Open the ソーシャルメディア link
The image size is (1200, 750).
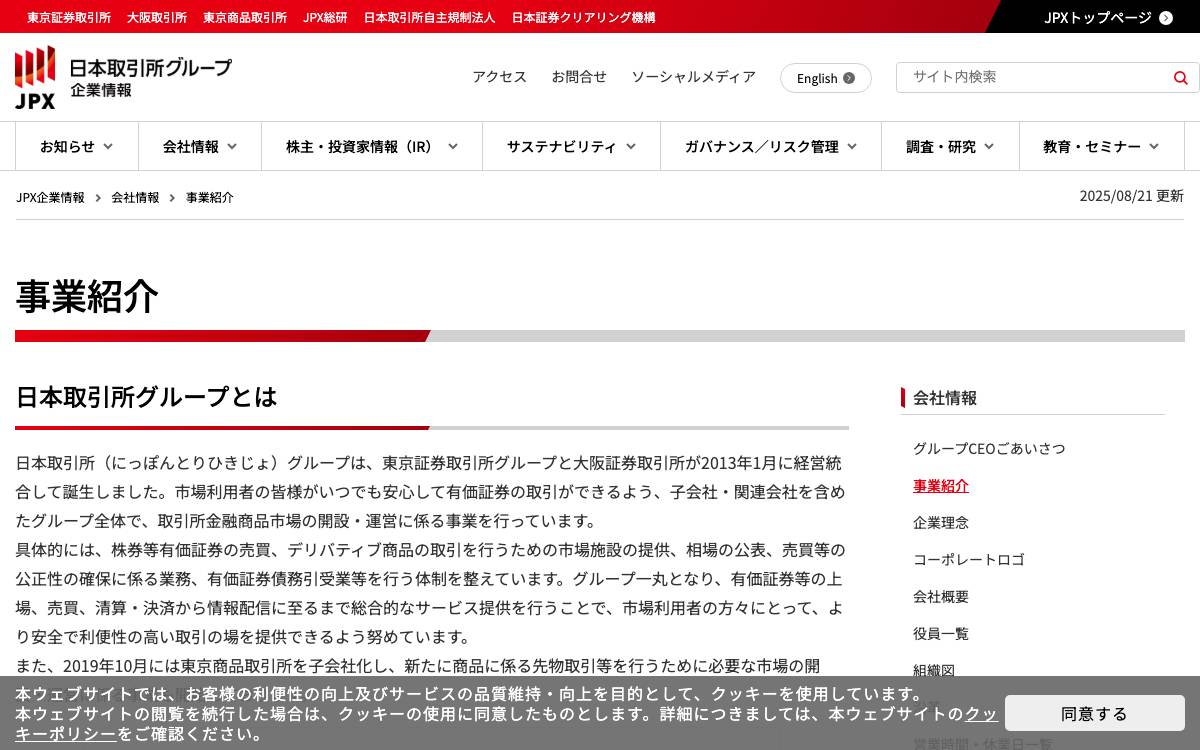click(x=693, y=77)
